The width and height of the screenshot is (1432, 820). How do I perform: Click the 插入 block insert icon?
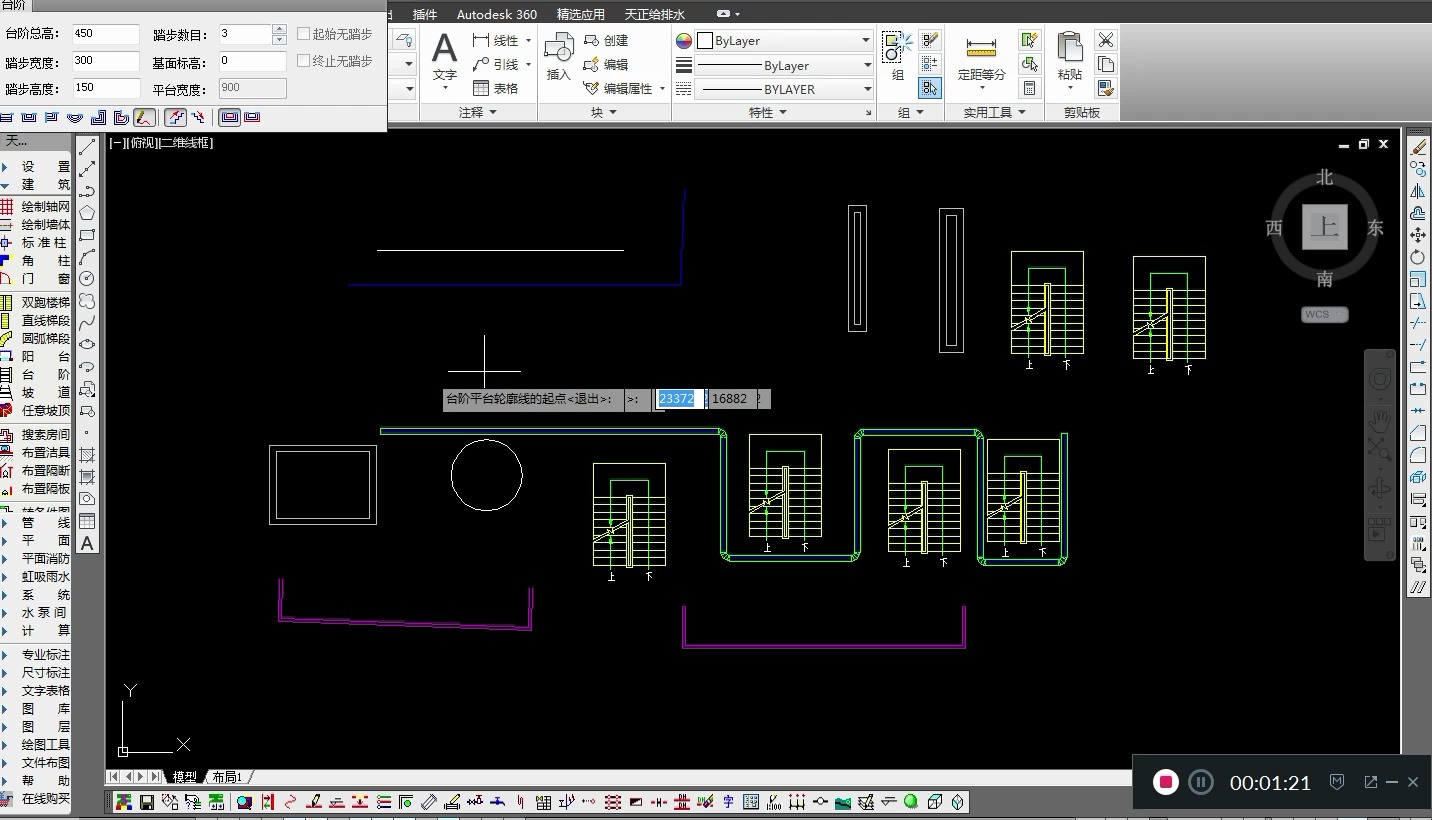pos(558,58)
